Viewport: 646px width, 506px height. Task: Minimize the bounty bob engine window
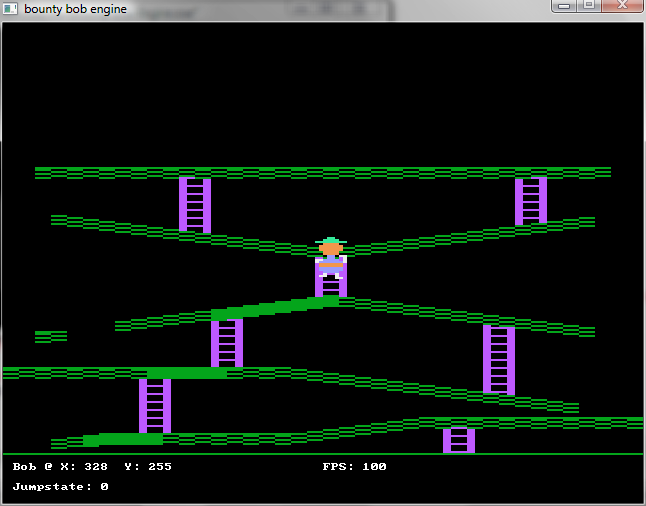pos(565,6)
